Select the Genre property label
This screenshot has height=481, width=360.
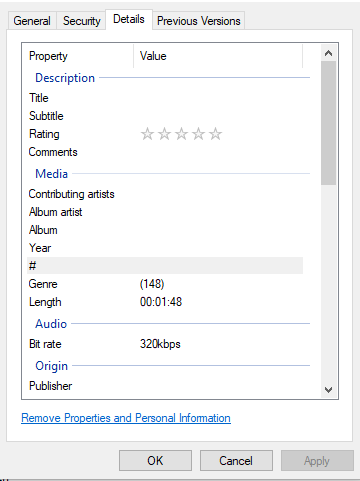[43, 284]
